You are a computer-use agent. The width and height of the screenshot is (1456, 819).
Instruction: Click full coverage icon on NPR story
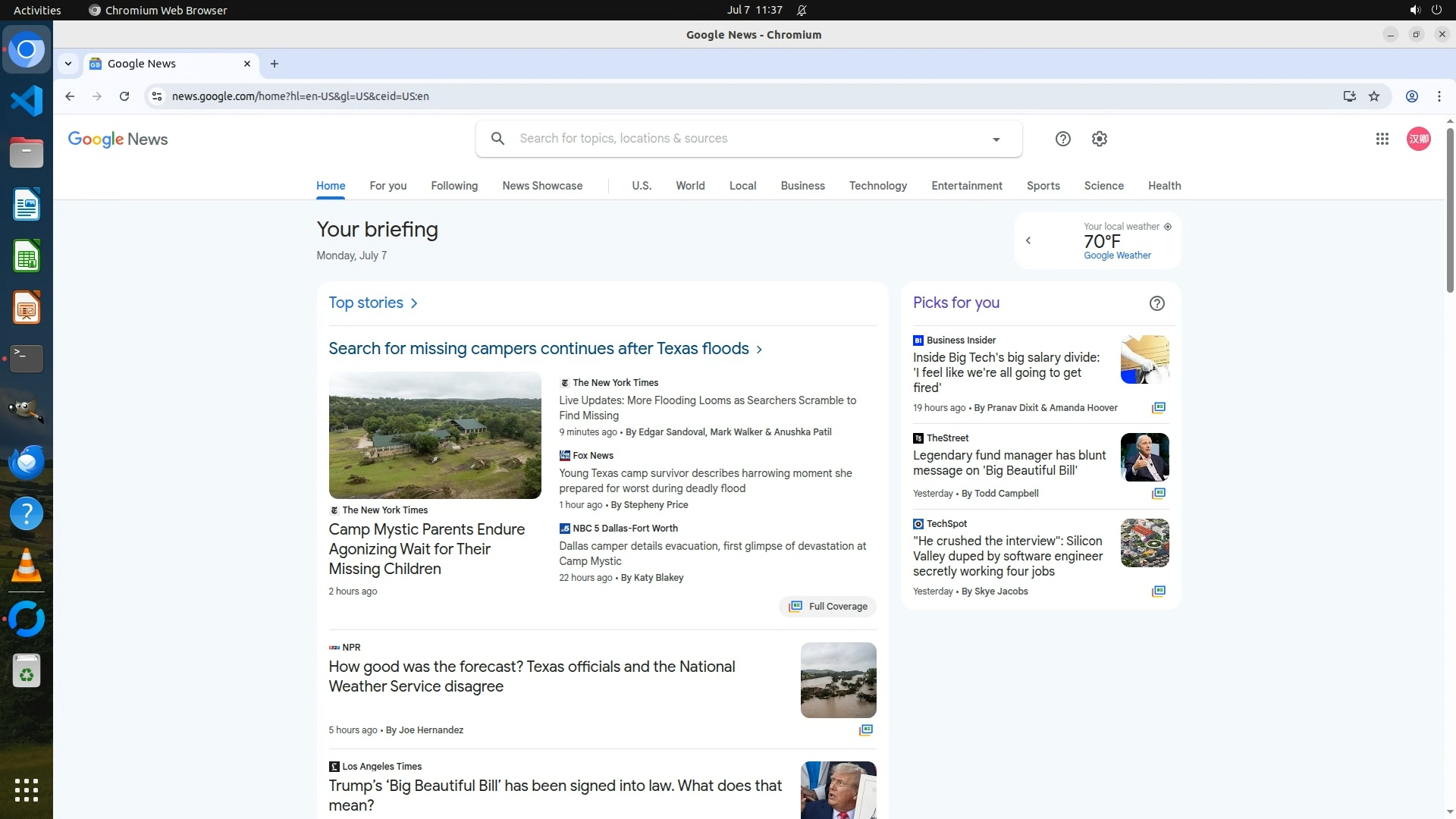(x=865, y=730)
